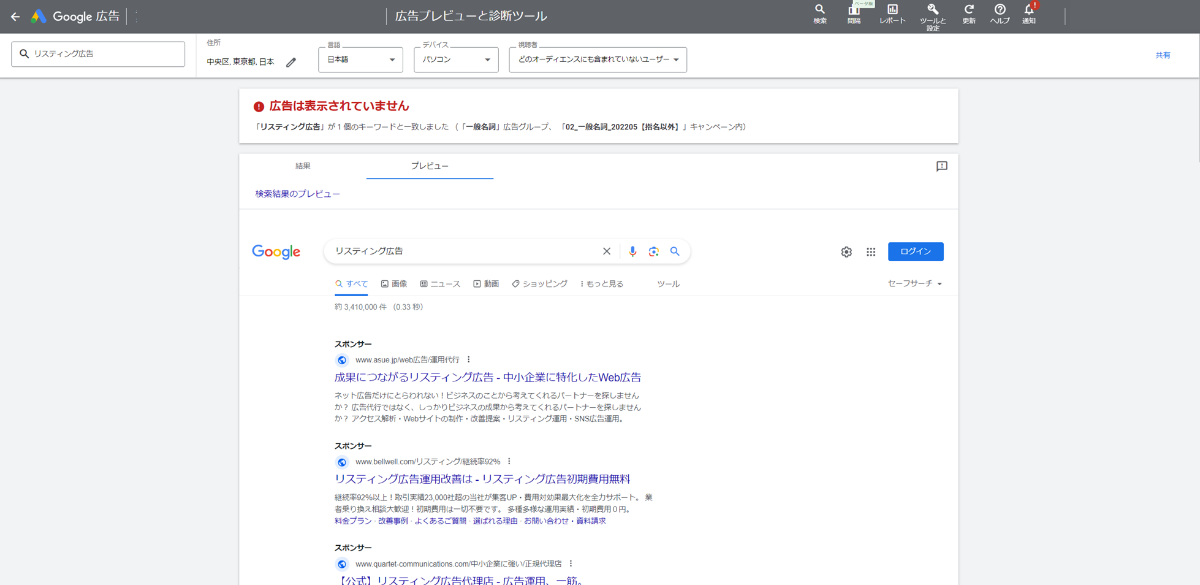1200x585 pixels.
Task: Start voice search with the microphone icon
Action: 632,251
